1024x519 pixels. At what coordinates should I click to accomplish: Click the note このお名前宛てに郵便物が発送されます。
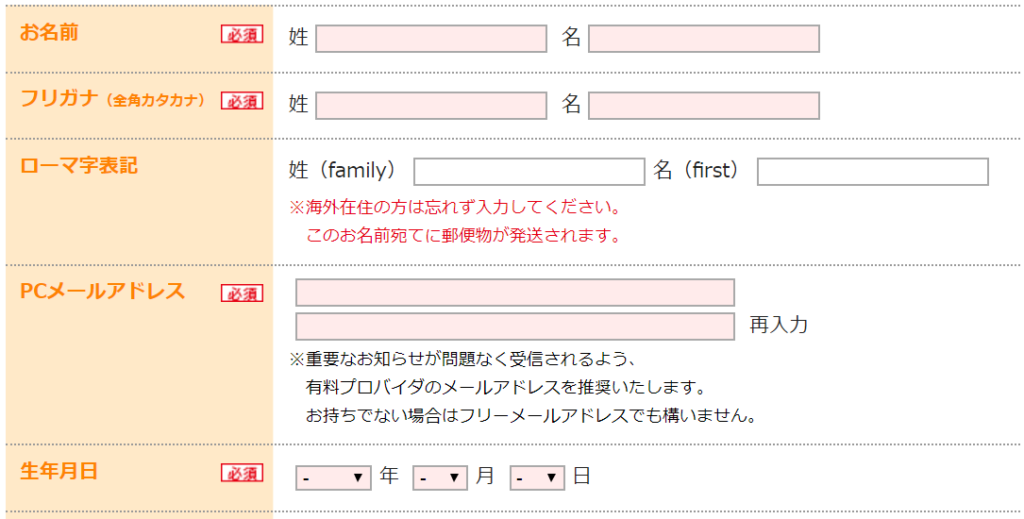tap(464, 236)
